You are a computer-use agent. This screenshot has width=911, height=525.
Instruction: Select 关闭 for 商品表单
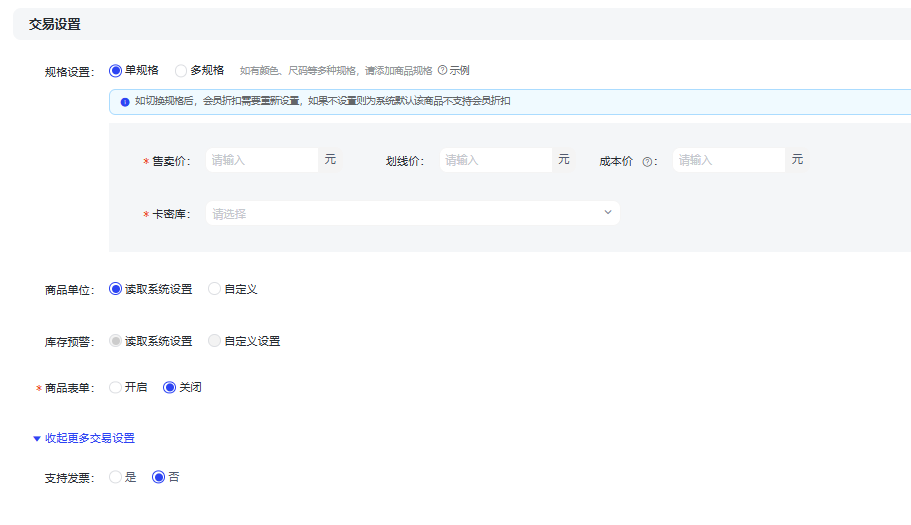point(169,387)
